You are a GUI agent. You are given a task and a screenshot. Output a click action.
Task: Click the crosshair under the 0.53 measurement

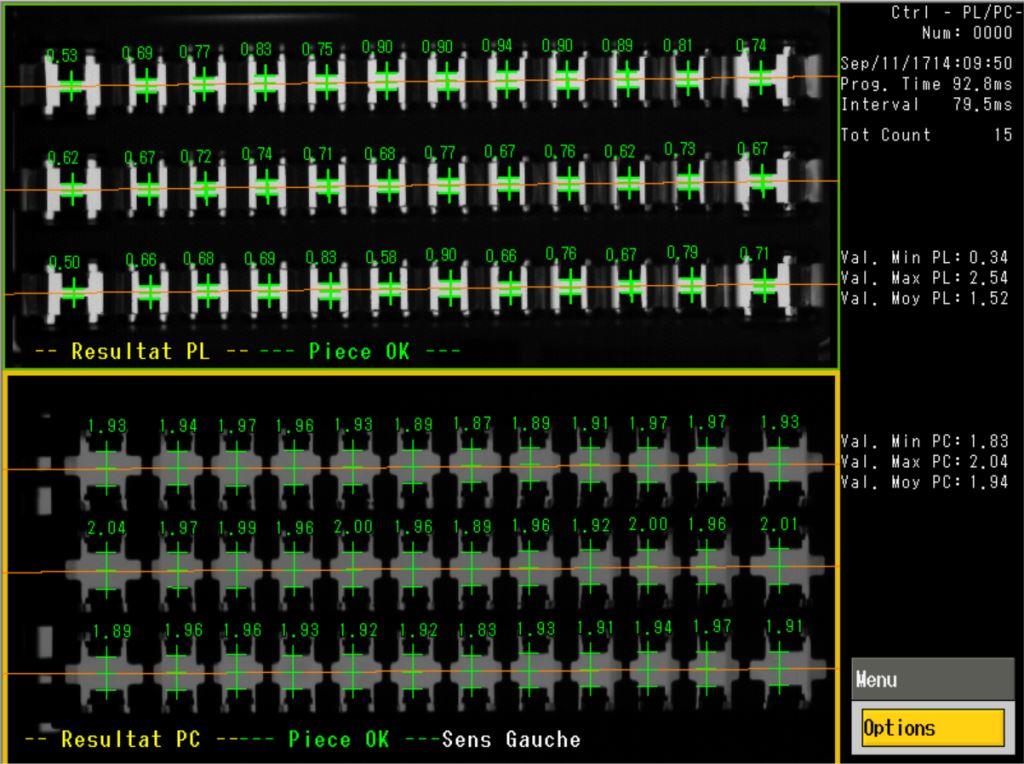click(72, 87)
